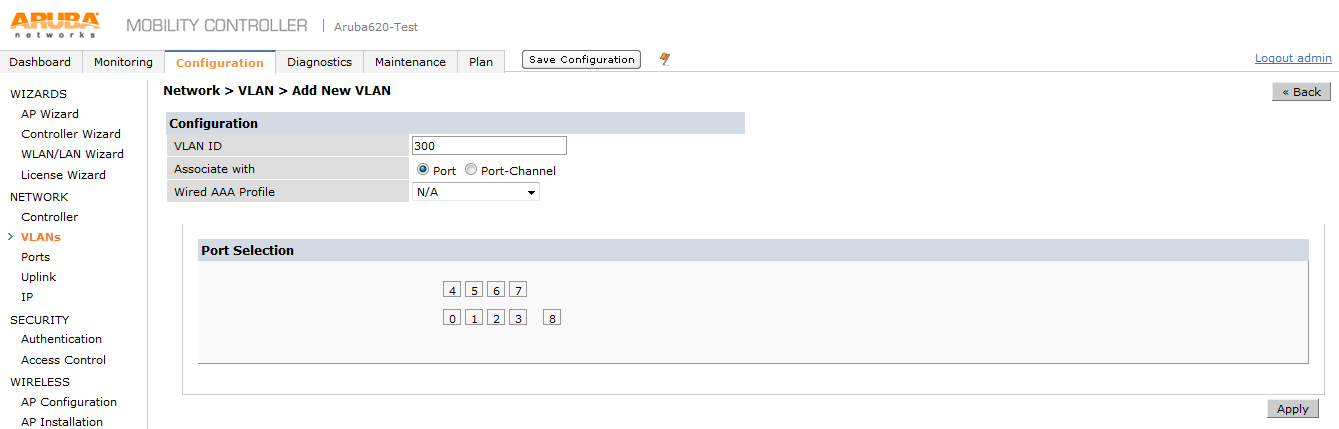
Task: Open the Wired AAA Profile dropdown
Action: (476, 191)
